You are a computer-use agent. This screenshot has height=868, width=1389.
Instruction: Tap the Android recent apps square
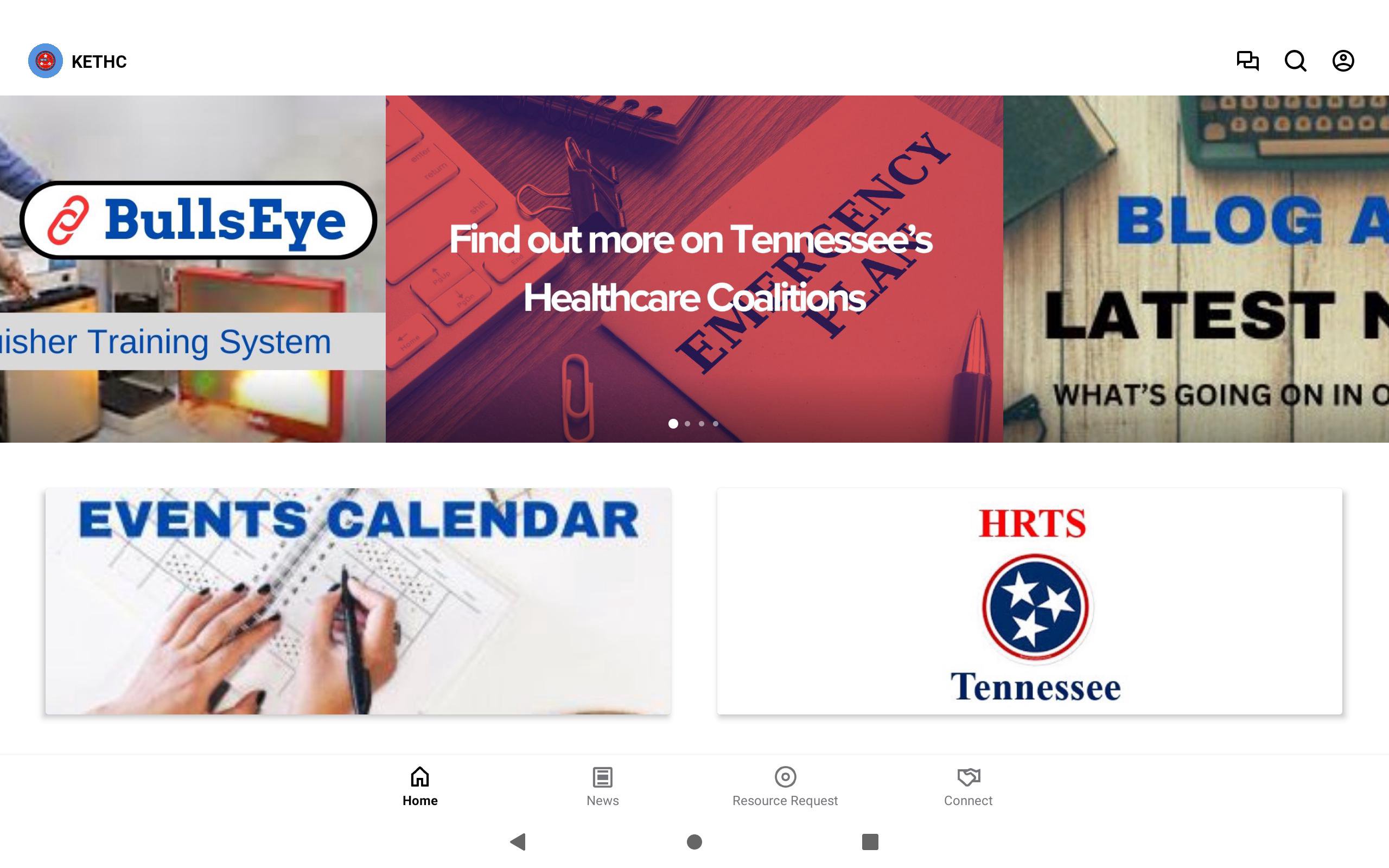point(870,841)
